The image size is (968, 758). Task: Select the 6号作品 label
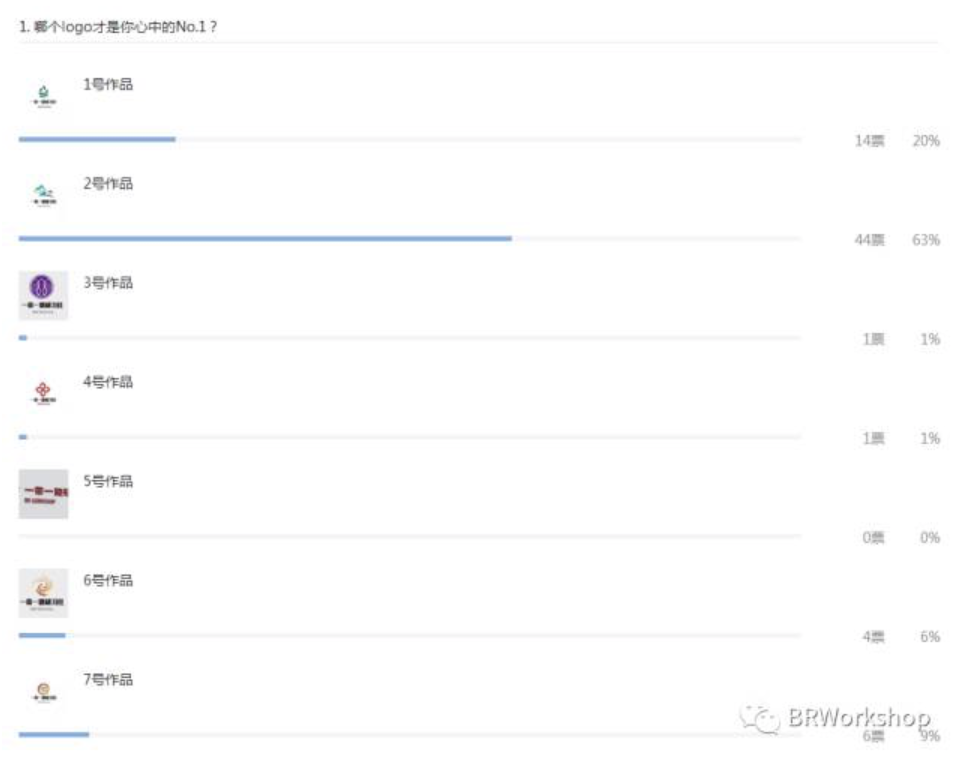(x=108, y=580)
